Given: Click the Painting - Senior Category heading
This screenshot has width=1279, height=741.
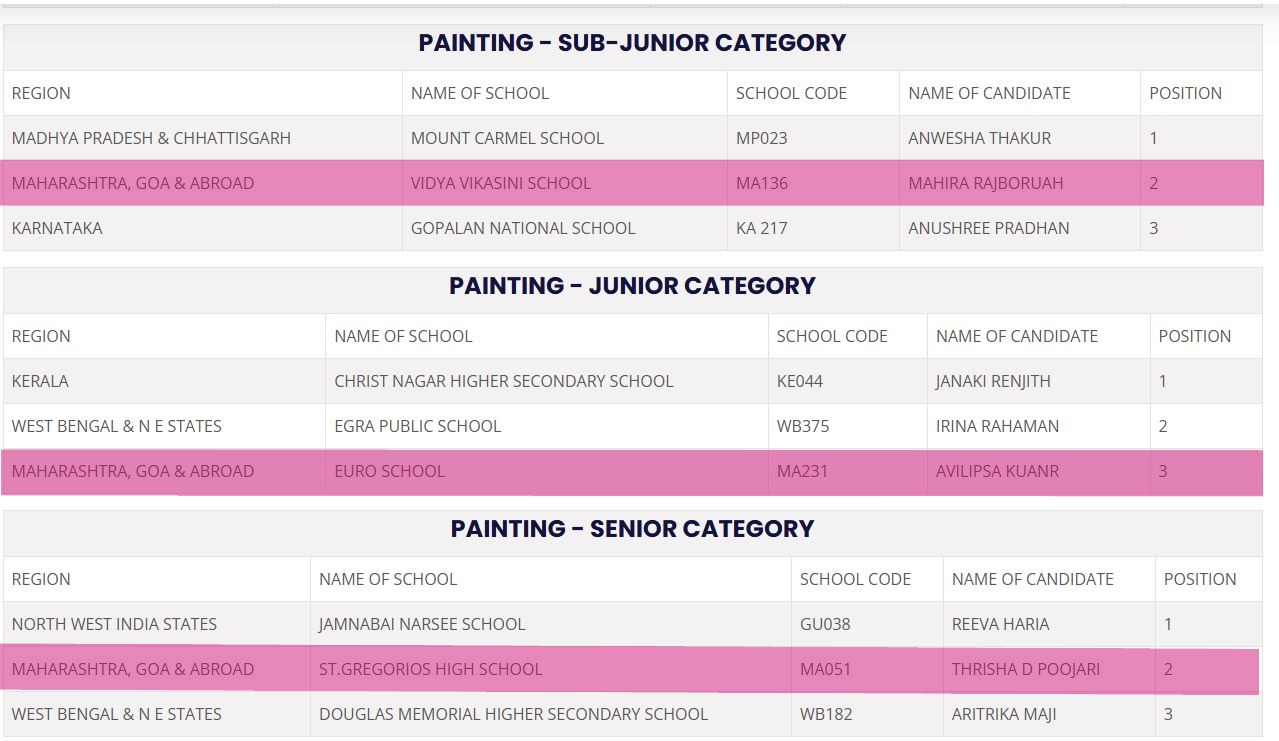Looking at the screenshot, I should click(x=632, y=529).
